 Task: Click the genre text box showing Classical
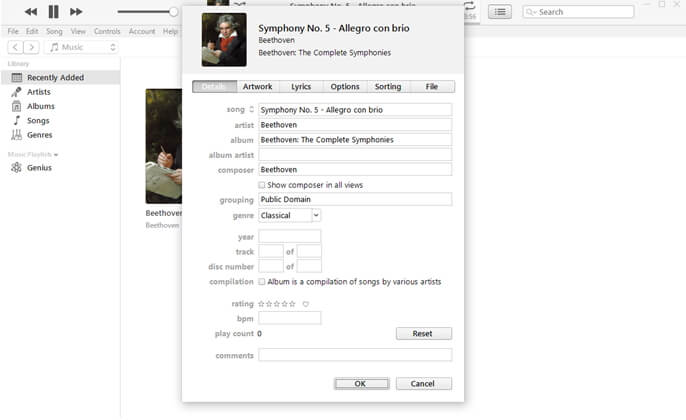pyautogui.click(x=285, y=215)
